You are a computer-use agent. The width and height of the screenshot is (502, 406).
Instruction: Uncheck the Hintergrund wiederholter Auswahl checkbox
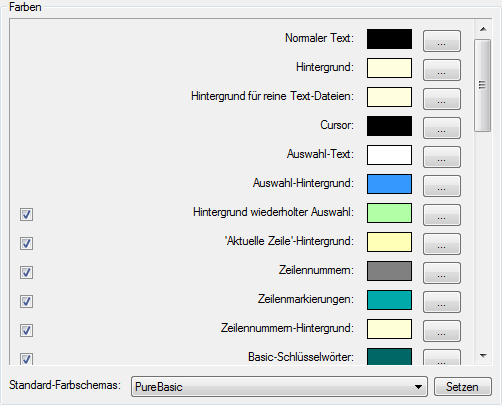click(x=26, y=214)
